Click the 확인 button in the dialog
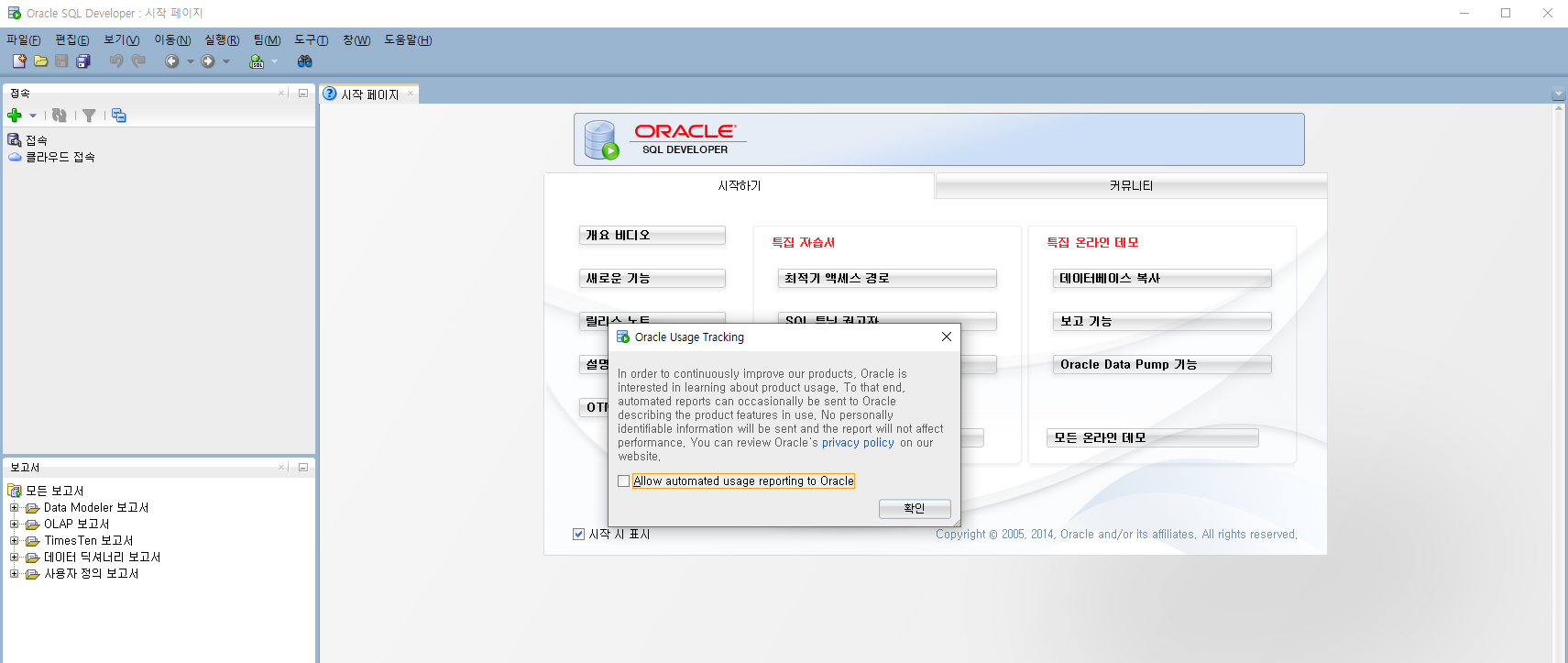 pos(915,508)
